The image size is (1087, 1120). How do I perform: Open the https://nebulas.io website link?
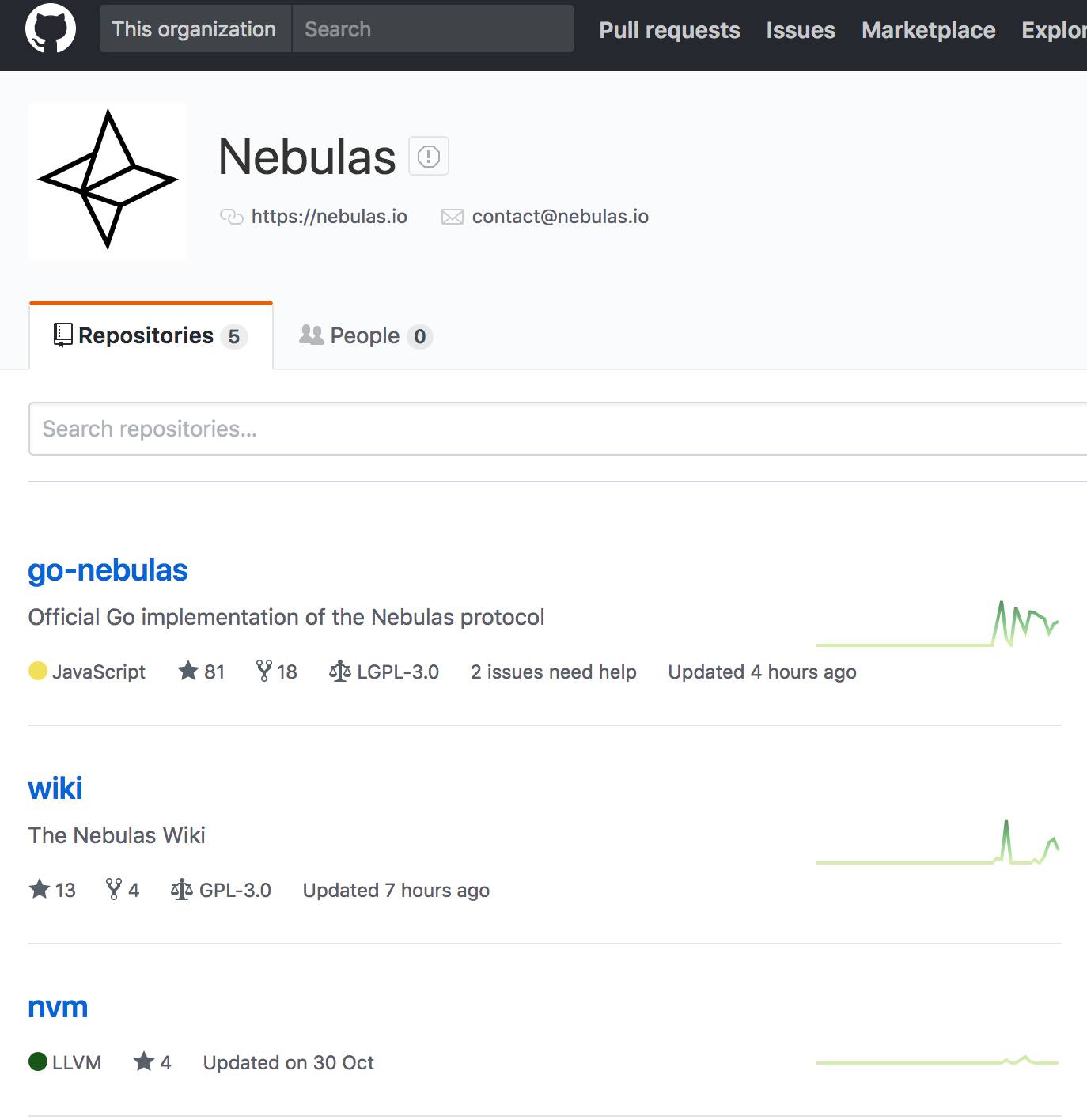(x=329, y=217)
